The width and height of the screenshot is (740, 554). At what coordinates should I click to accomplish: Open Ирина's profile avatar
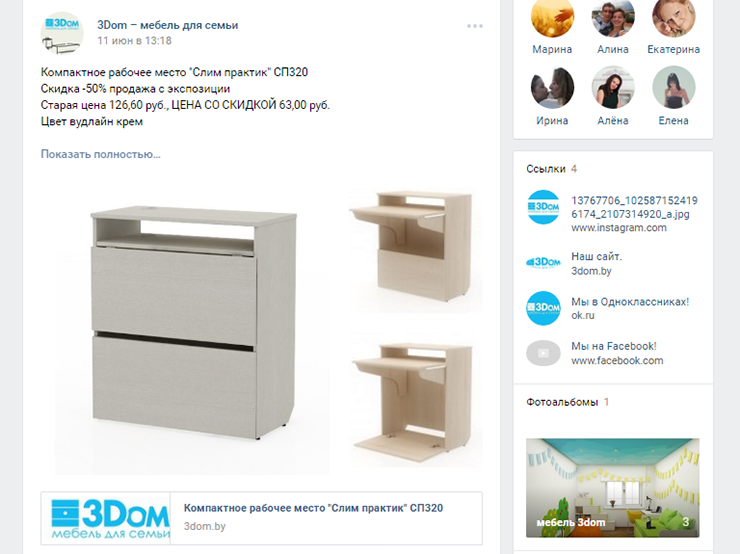pos(552,87)
